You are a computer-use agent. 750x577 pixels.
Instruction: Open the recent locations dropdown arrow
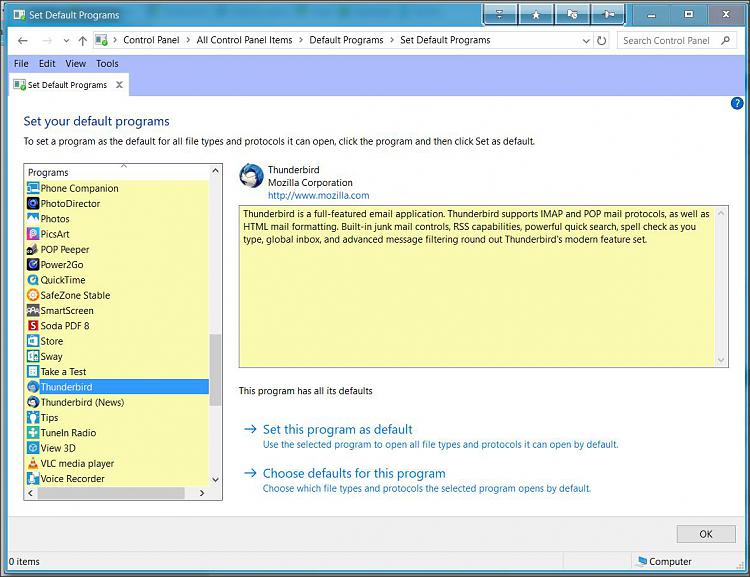pyautogui.click(x=66, y=41)
